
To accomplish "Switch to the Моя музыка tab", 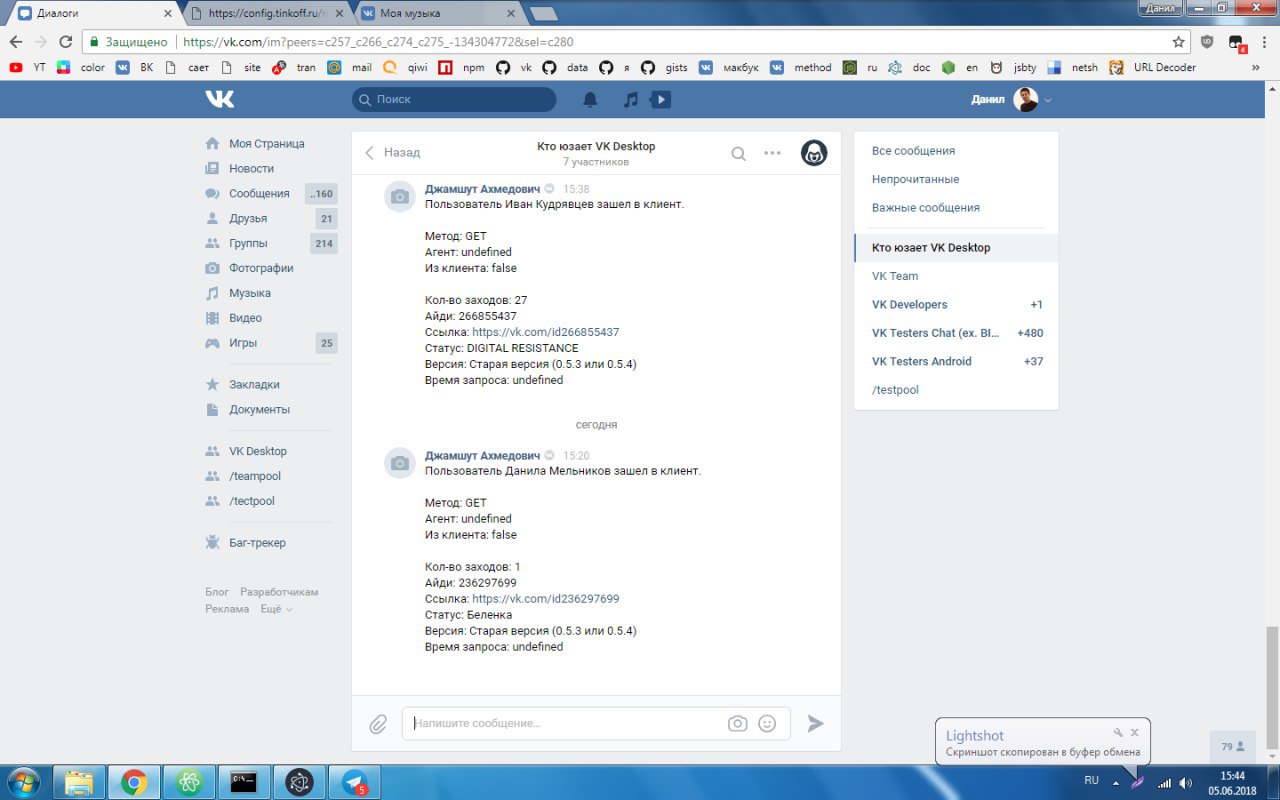I will point(438,14).
